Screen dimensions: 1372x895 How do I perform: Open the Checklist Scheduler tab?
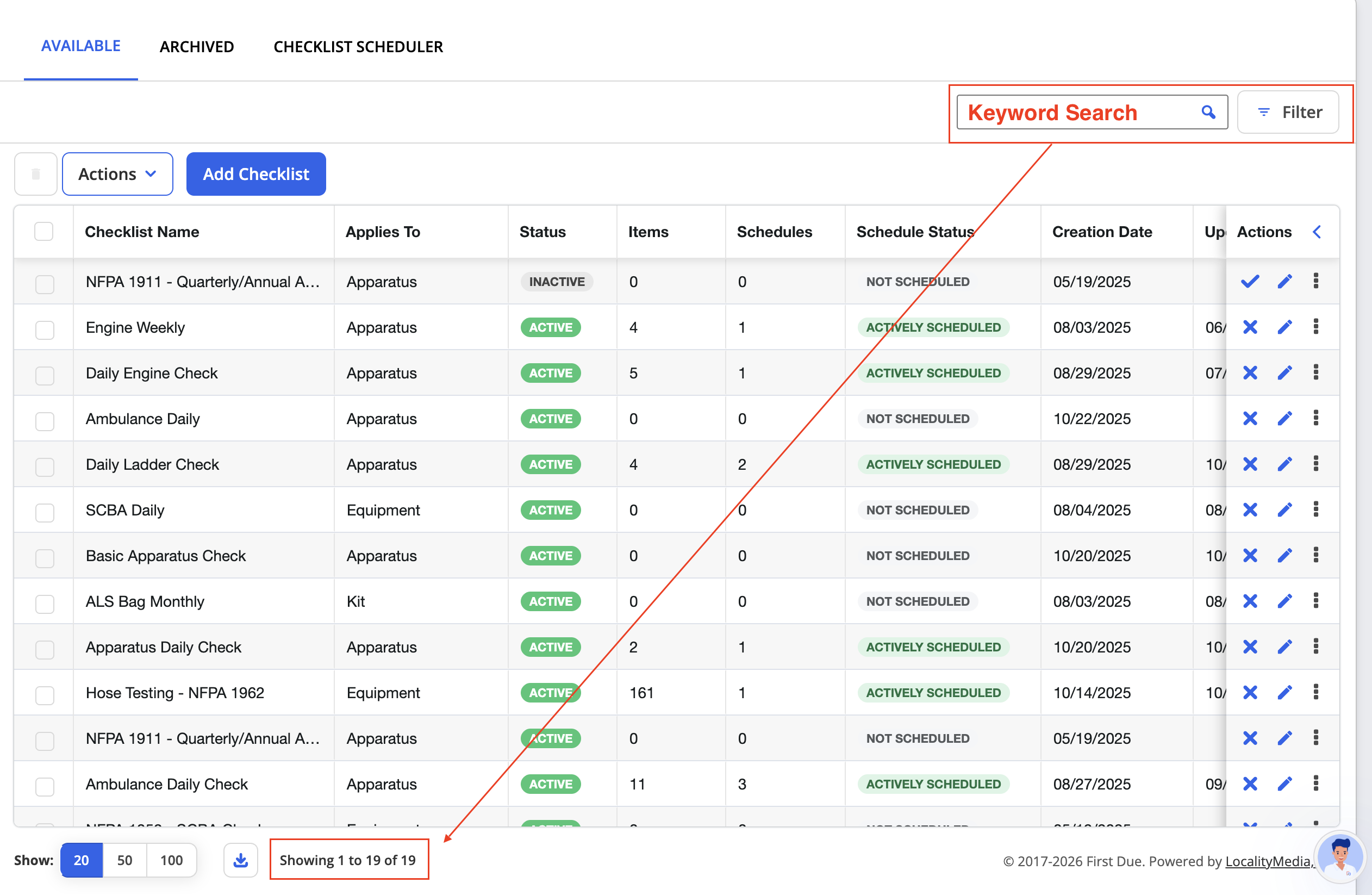coord(358,47)
